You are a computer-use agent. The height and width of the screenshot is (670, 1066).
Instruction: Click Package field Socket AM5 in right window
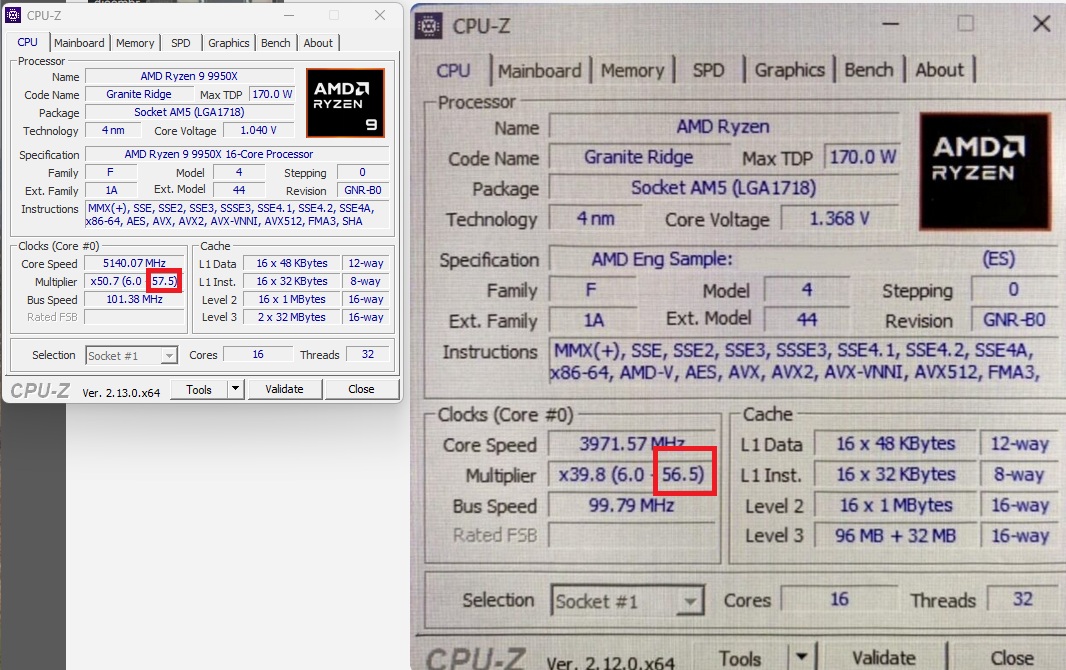pyautogui.click(x=723, y=188)
